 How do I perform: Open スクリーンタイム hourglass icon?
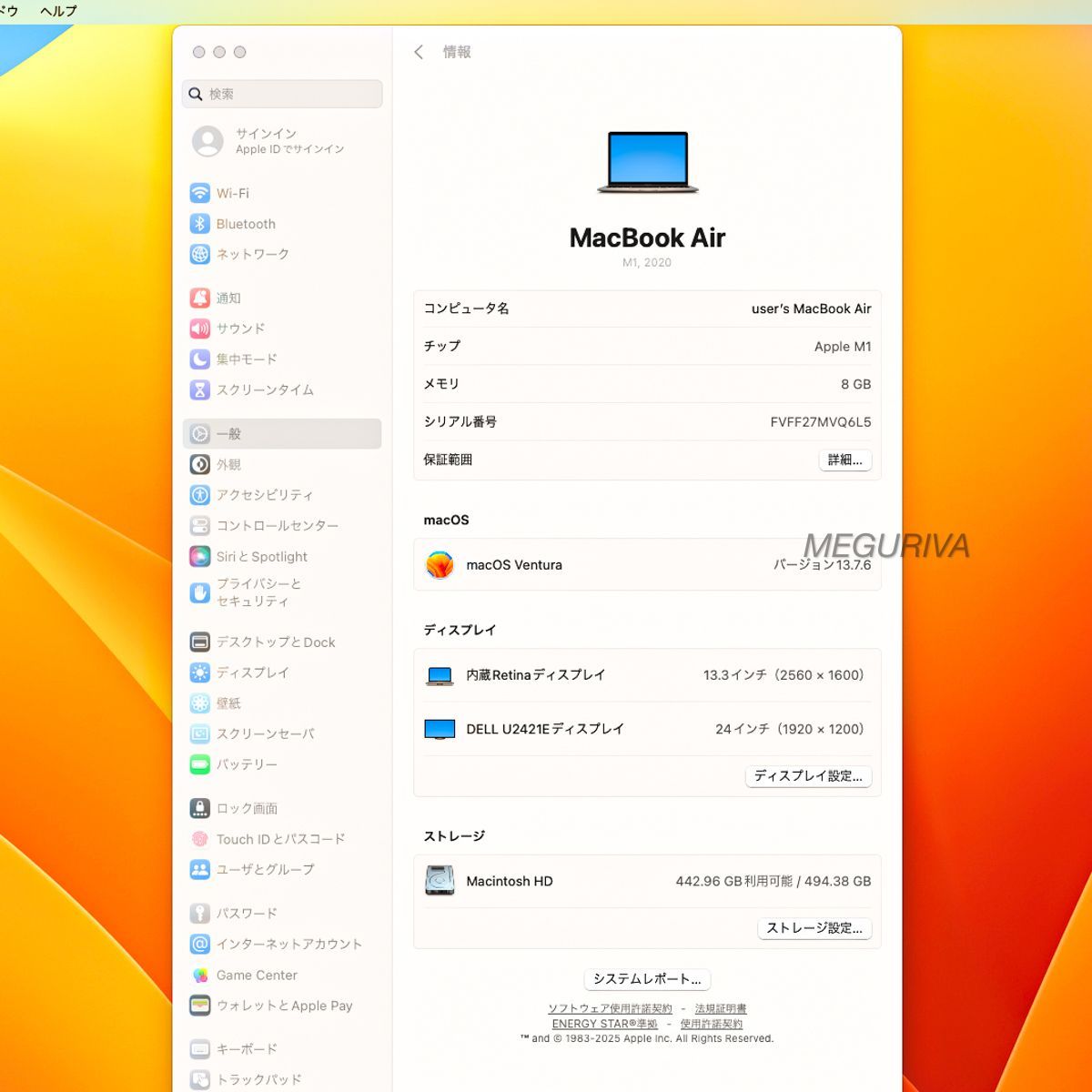coord(199,389)
